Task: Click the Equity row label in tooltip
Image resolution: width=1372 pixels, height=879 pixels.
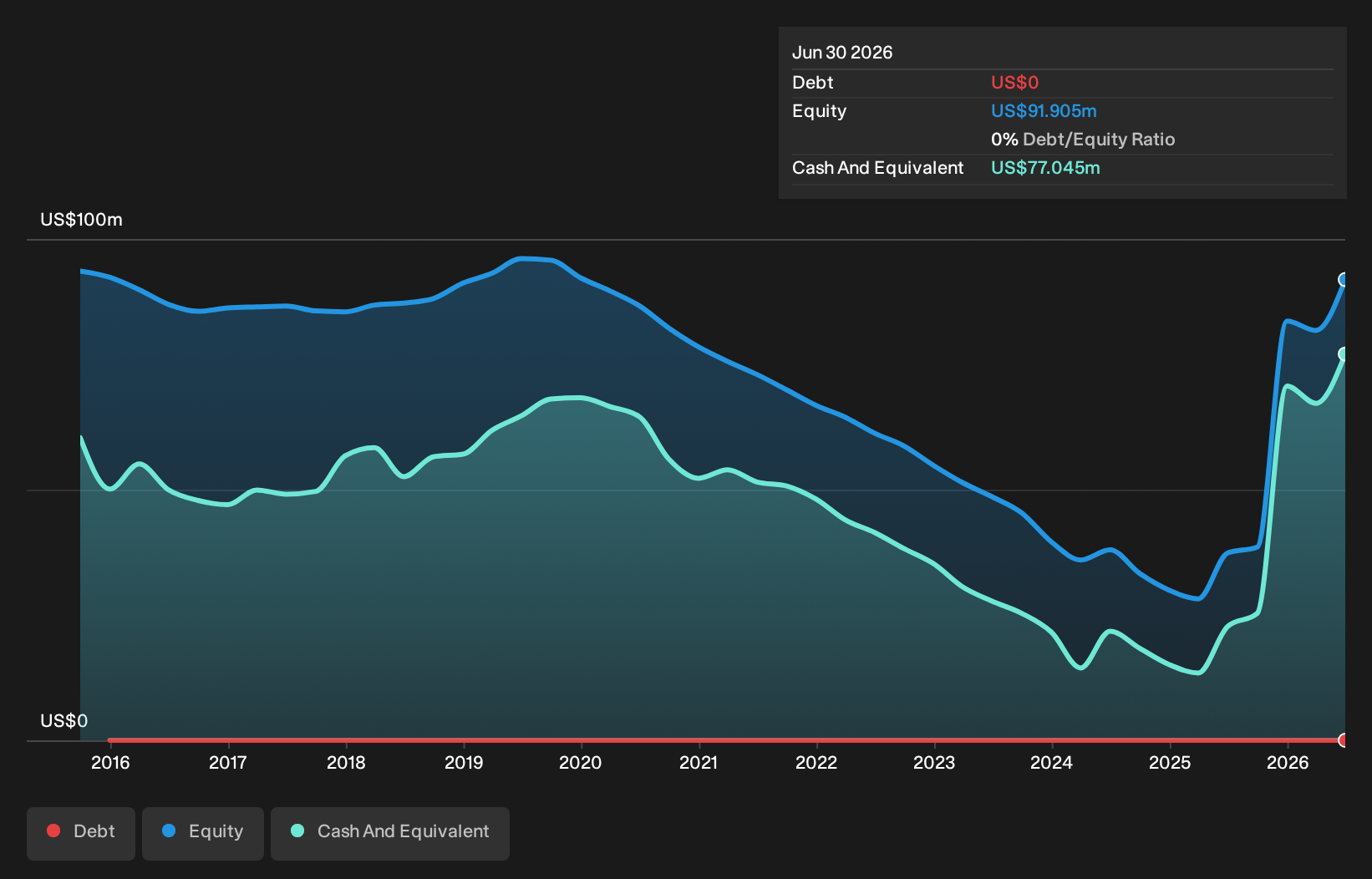Action: (x=819, y=111)
